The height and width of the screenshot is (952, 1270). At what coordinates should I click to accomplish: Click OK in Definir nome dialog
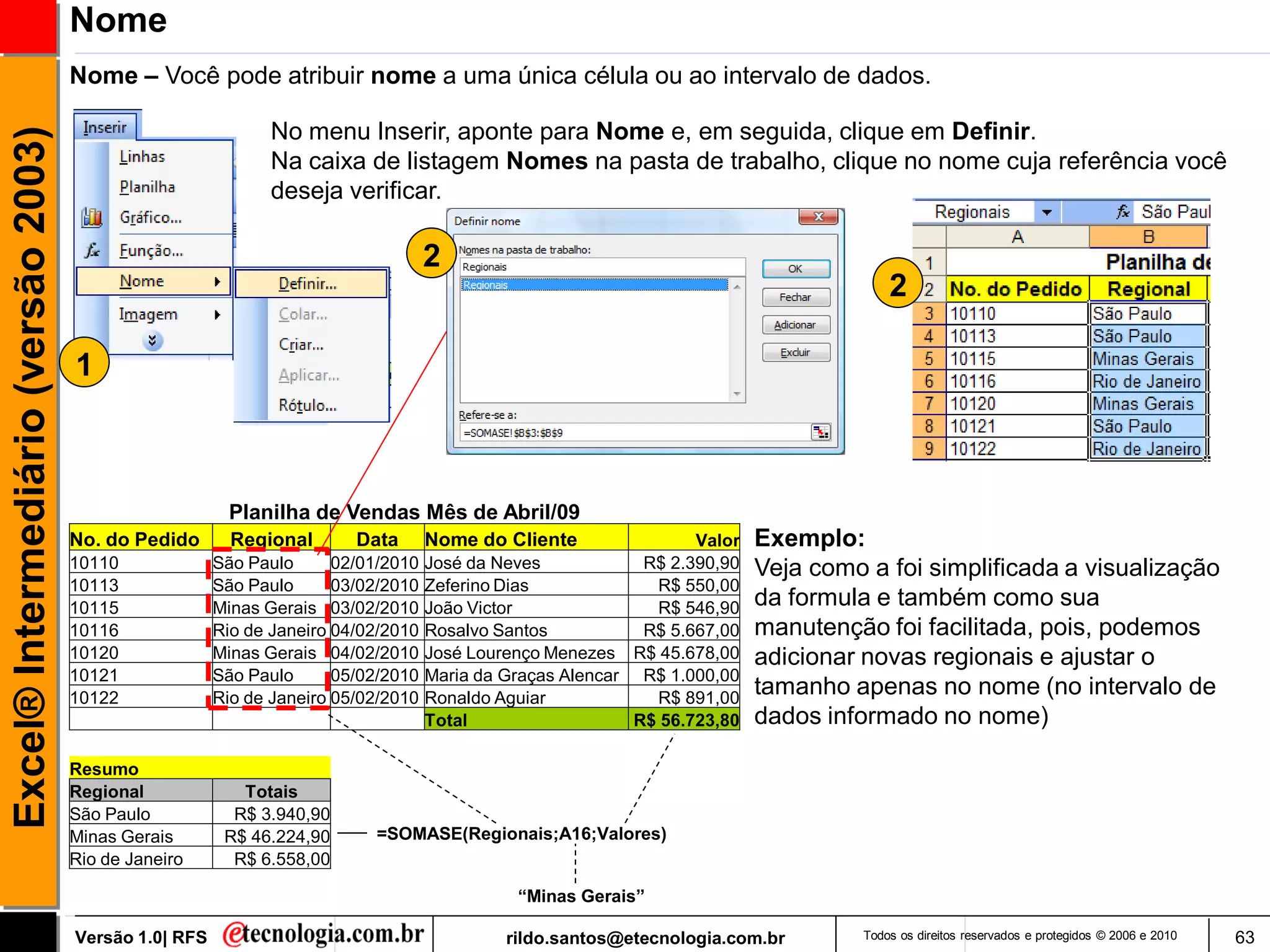[x=796, y=269]
